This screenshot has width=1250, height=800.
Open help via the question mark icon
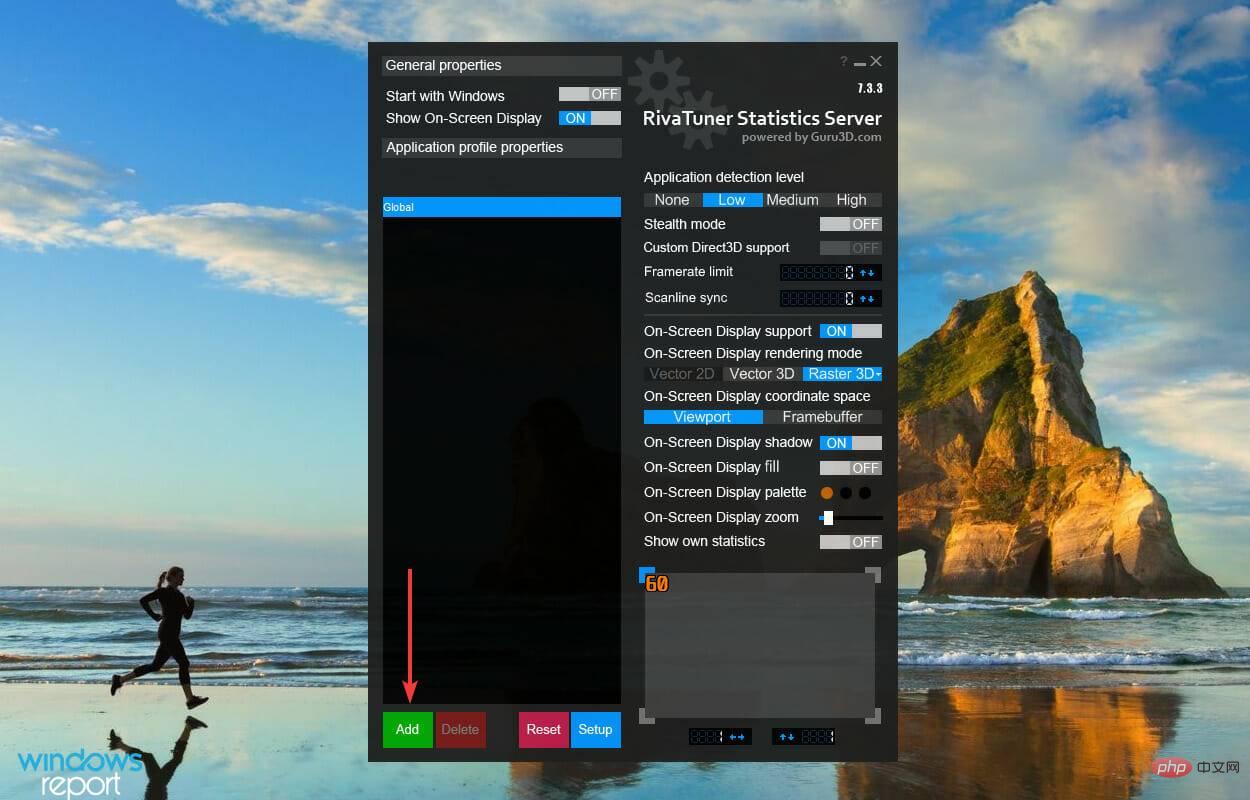click(x=843, y=61)
